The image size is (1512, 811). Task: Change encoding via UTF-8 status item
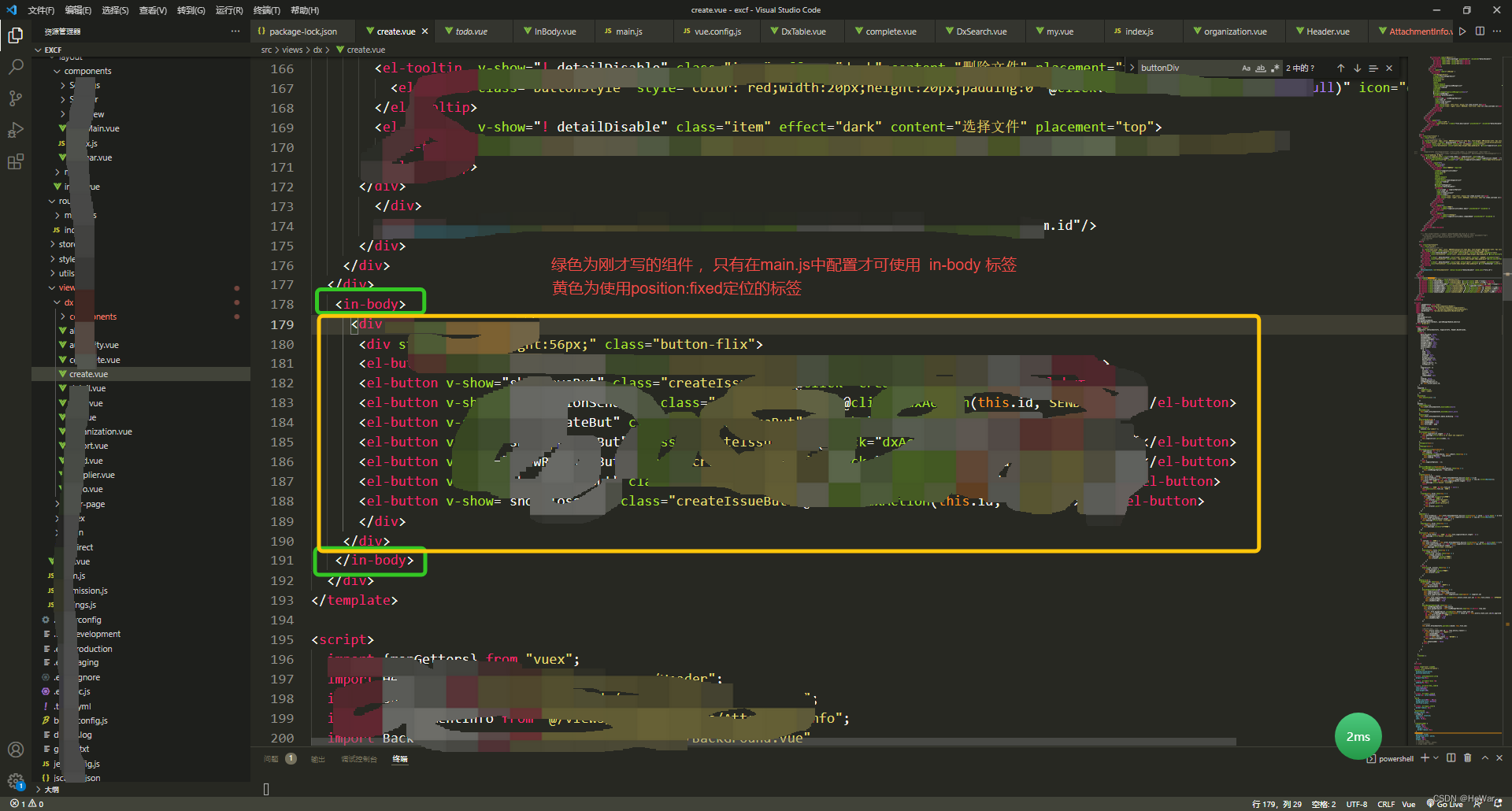click(1357, 804)
